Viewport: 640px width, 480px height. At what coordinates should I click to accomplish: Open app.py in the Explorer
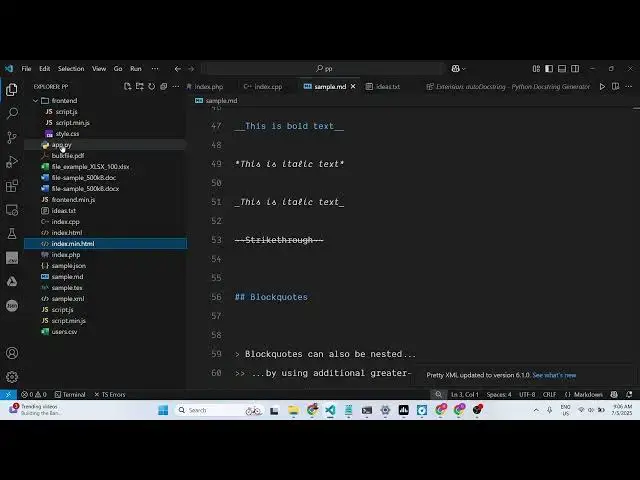coord(106,144)
